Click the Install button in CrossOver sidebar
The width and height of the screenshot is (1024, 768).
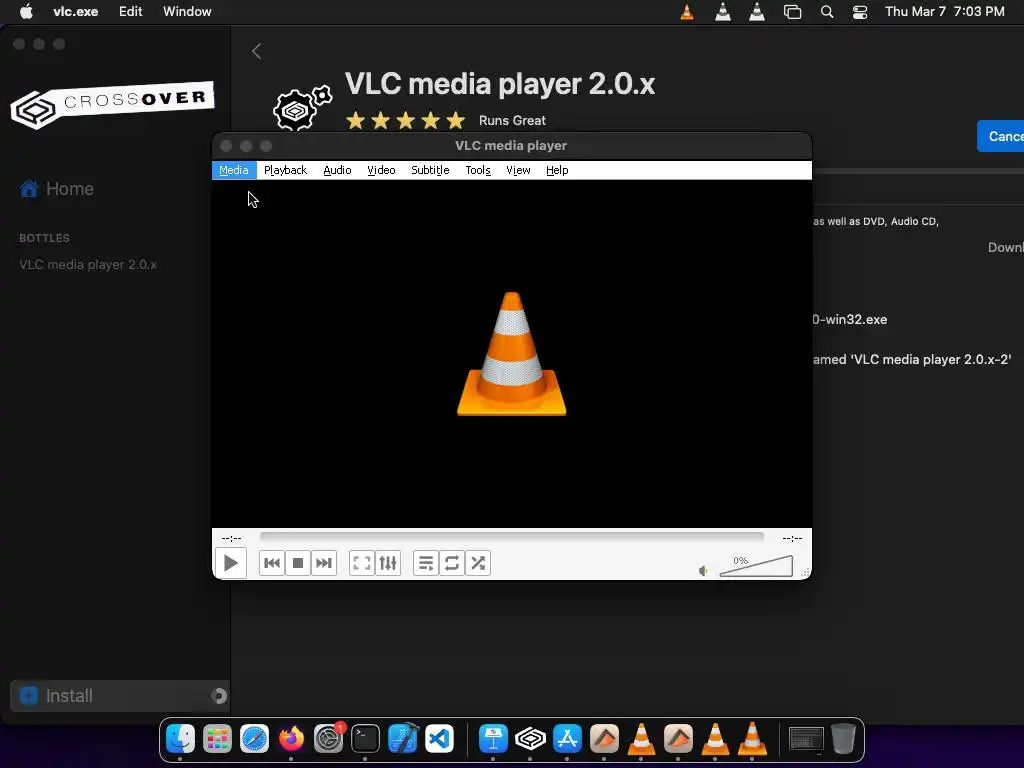tap(119, 696)
